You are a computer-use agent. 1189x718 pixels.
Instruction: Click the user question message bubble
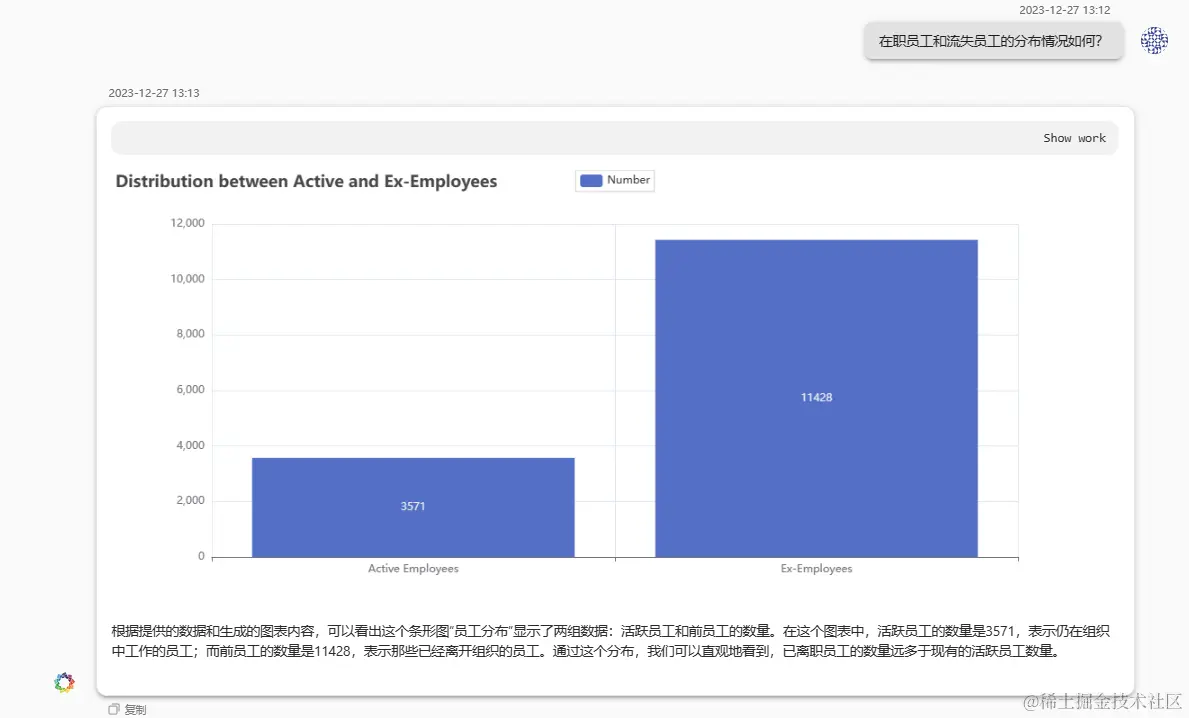[993, 41]
